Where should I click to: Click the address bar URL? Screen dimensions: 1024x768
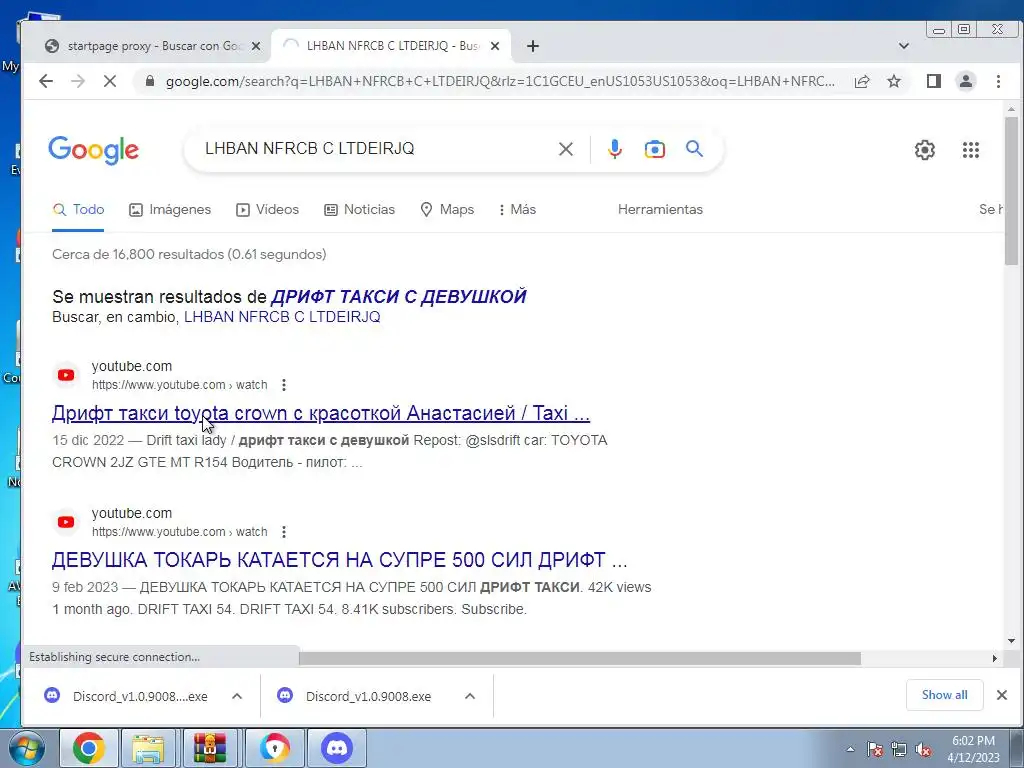pyautogui.click(x=500, y=81)
